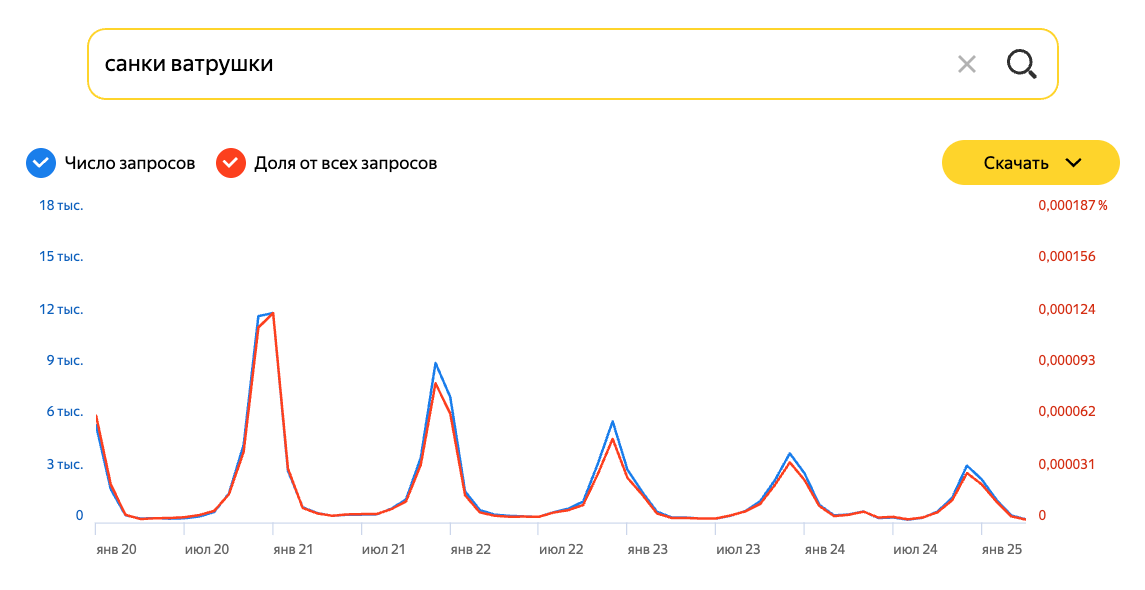Click the chart peak before янв 25
1145x590 pixels.
coord(967,466)
